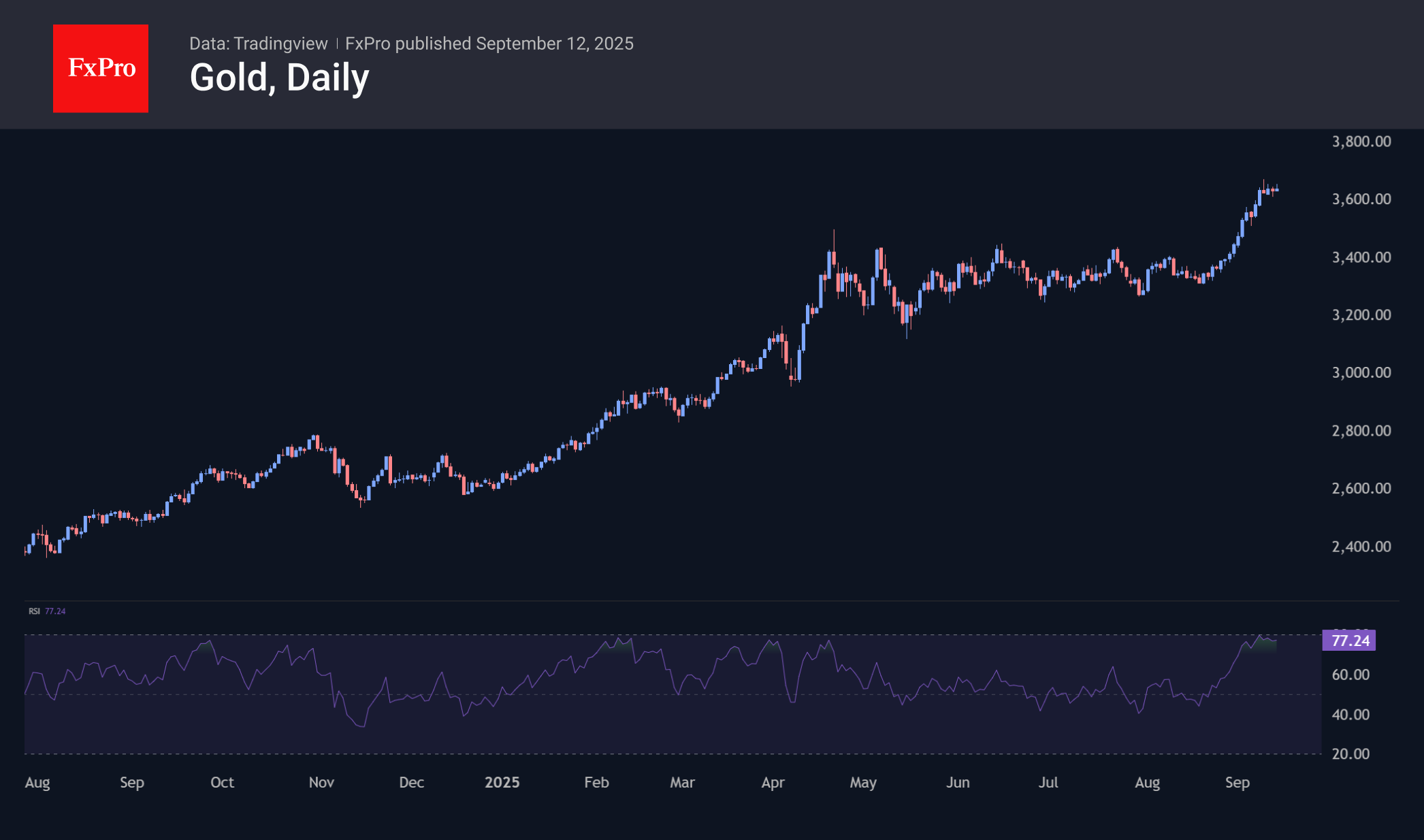Open the RSI settings from its label

[33, 611]
